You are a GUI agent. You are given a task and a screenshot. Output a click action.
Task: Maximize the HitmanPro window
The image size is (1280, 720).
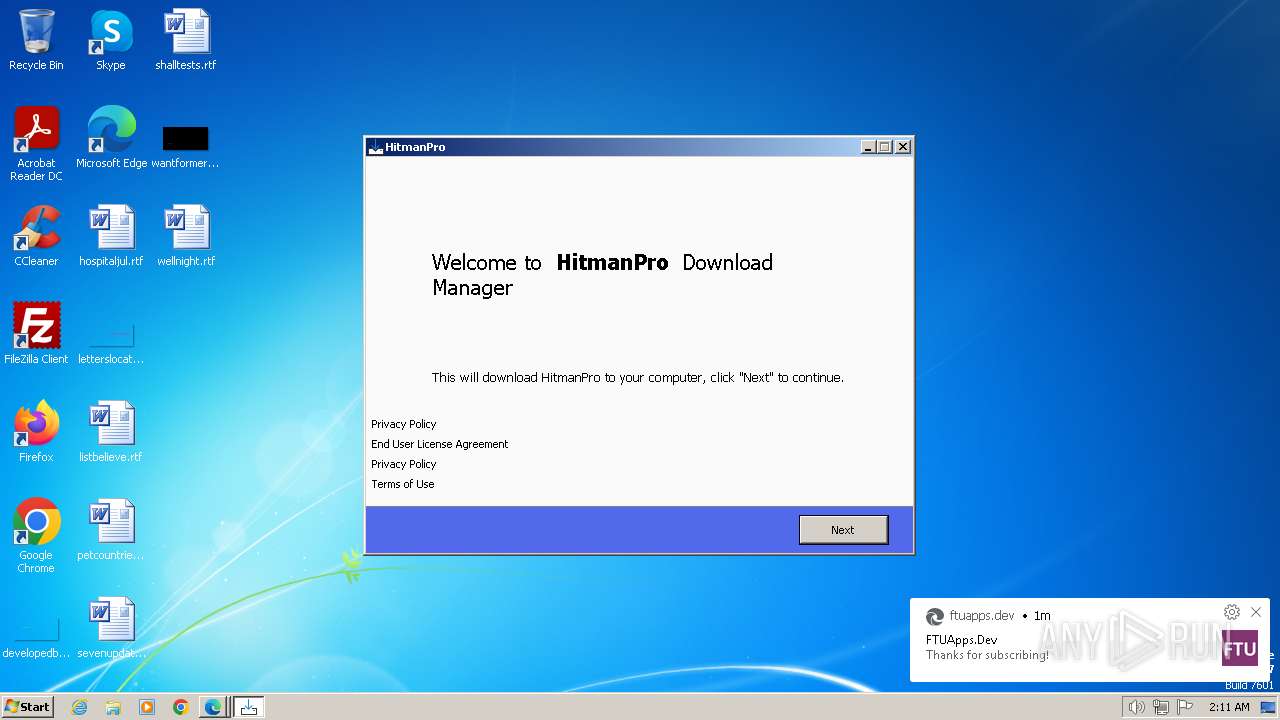(885, 147)
